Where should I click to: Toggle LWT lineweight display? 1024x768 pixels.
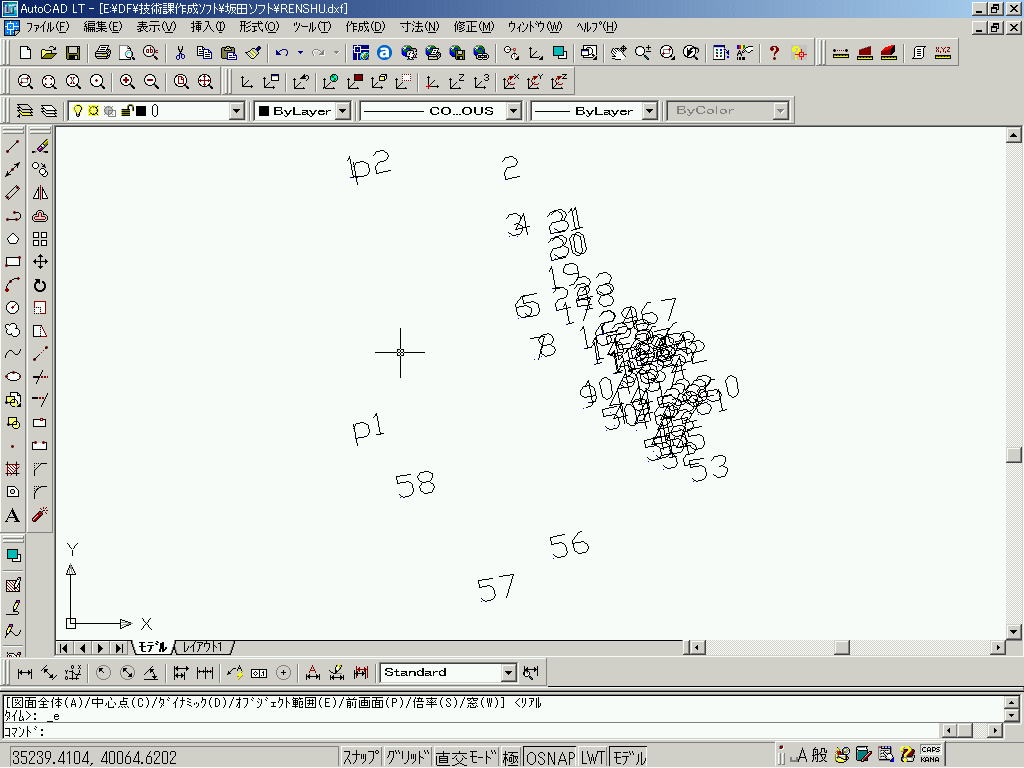point(592,757)
